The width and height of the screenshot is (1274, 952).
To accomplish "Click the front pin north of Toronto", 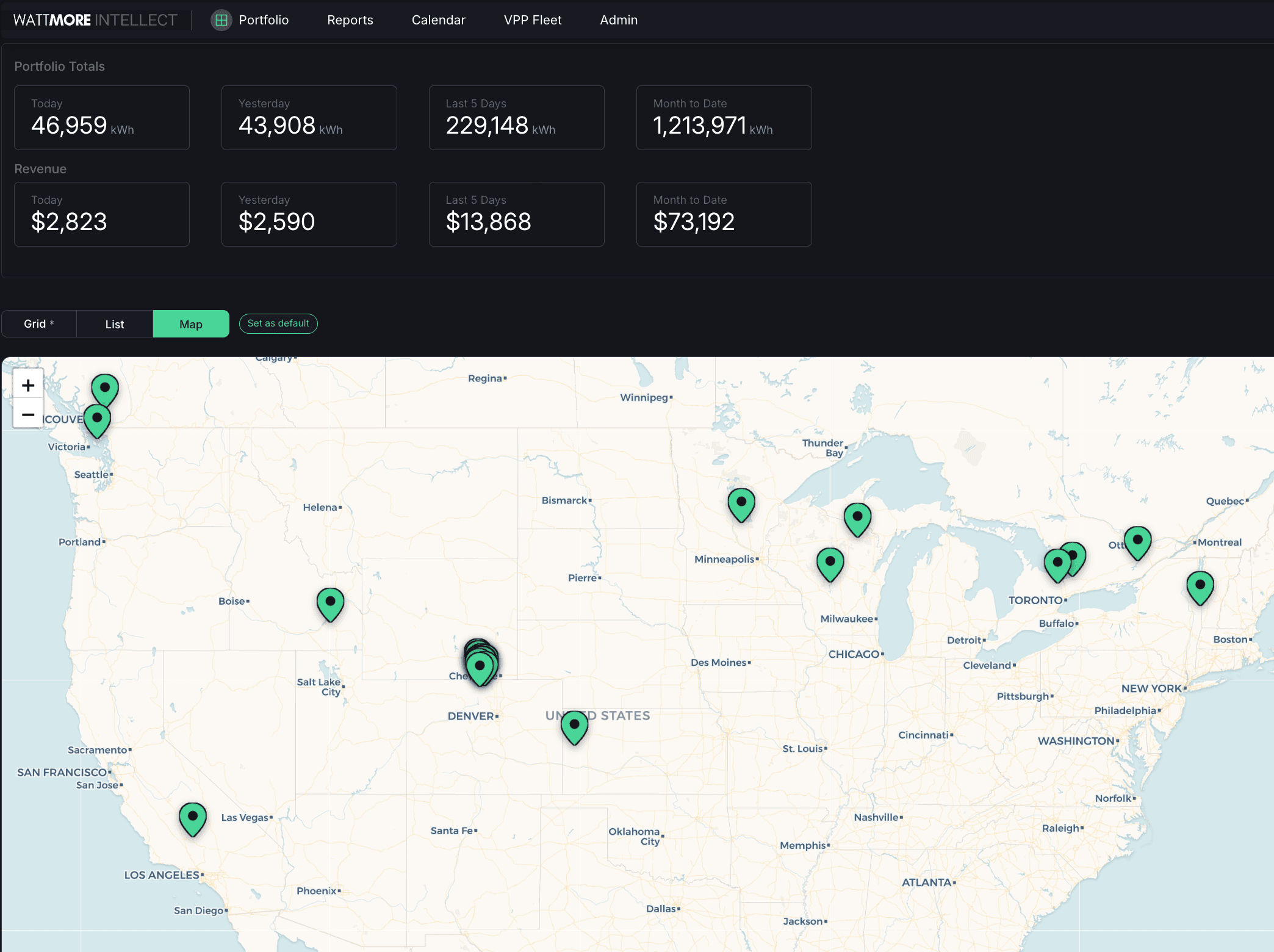I will pyautogui.click(x=1057, y=566).
